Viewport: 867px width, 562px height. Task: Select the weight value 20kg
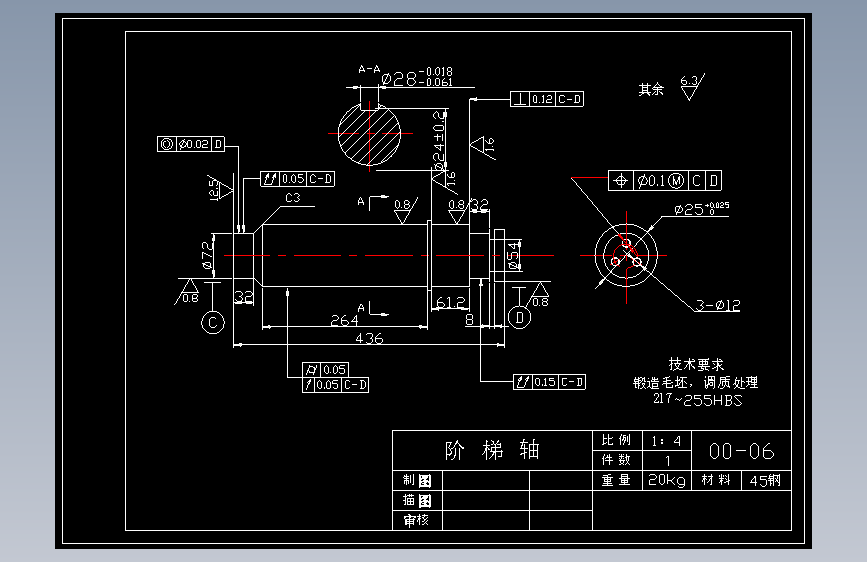667,480
